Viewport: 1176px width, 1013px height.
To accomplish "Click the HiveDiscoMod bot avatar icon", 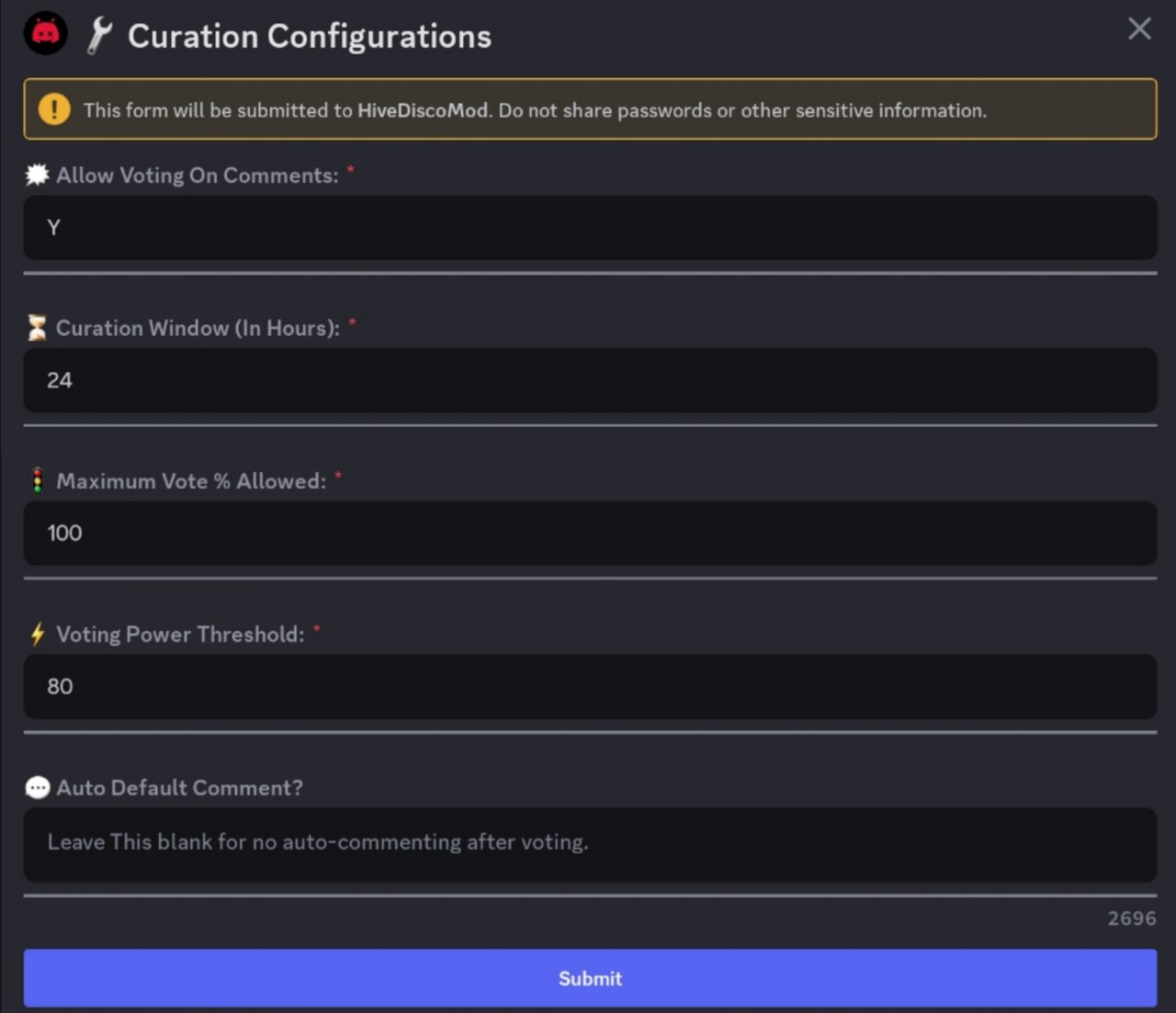I will click(x=45, y=33).
